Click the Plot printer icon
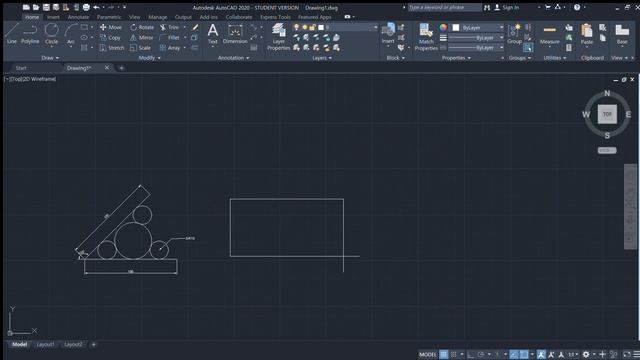This screenshot has height=360, width=640. 86,7
